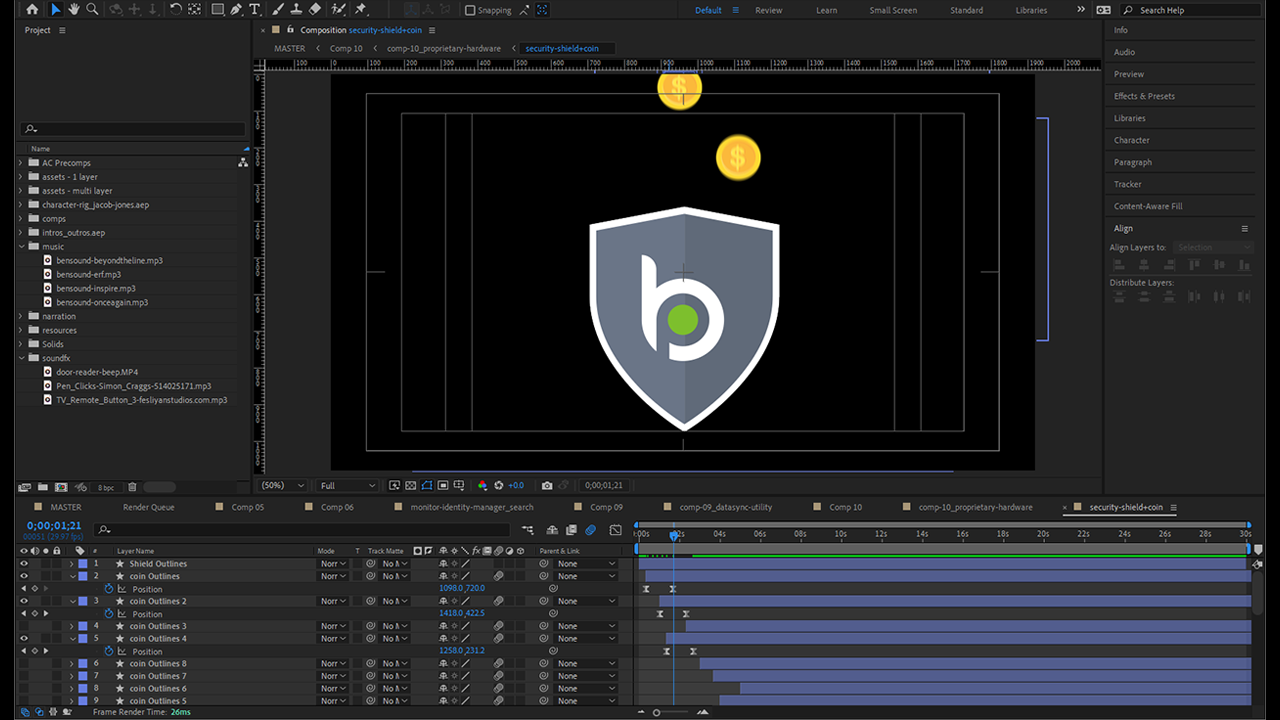The image size is (1280, 720).
Task: Click the Home icon in toolbar
Action: (32, 10)
